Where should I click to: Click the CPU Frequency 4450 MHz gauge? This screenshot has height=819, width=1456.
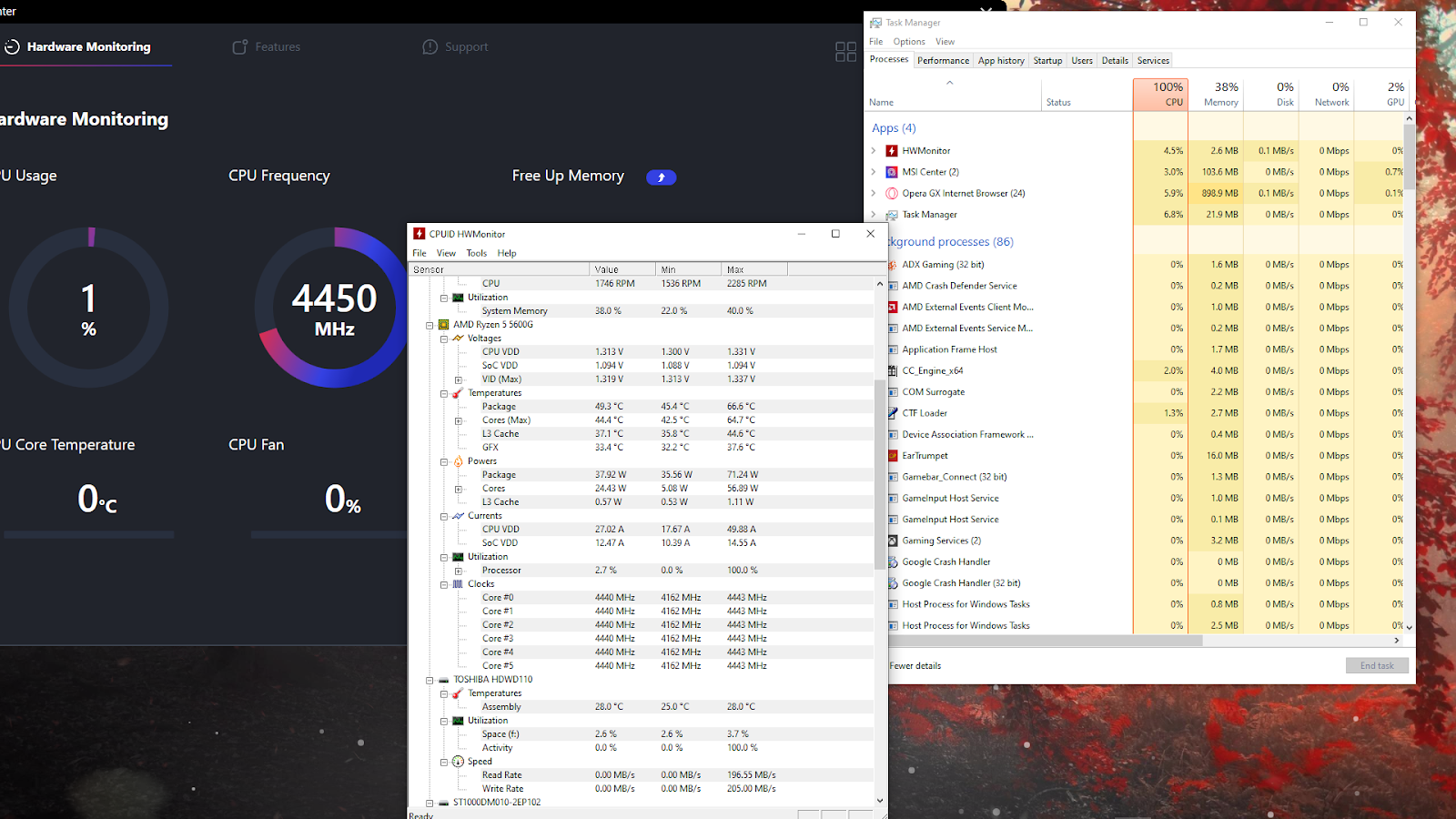point(334,308)
